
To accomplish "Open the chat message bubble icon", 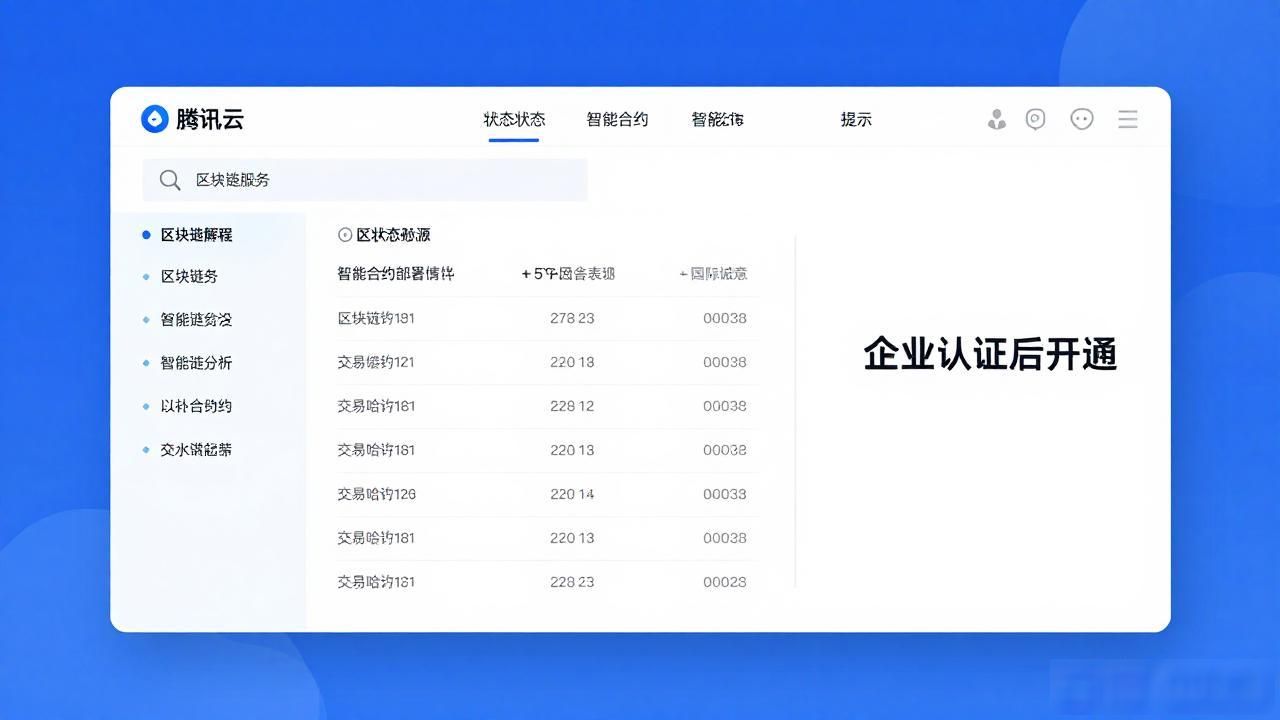I will click(1035, 119).
